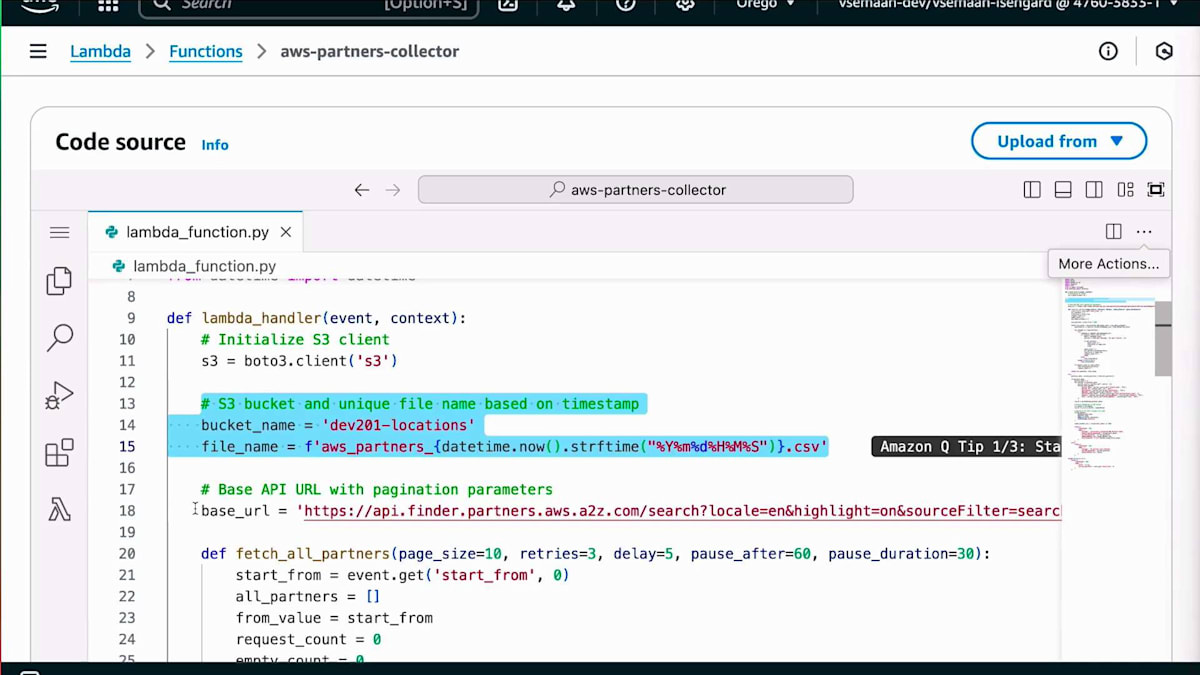Toggle full screen editor icon
This screenshot has height=675, width=1200.
[x=1156, y=190]
